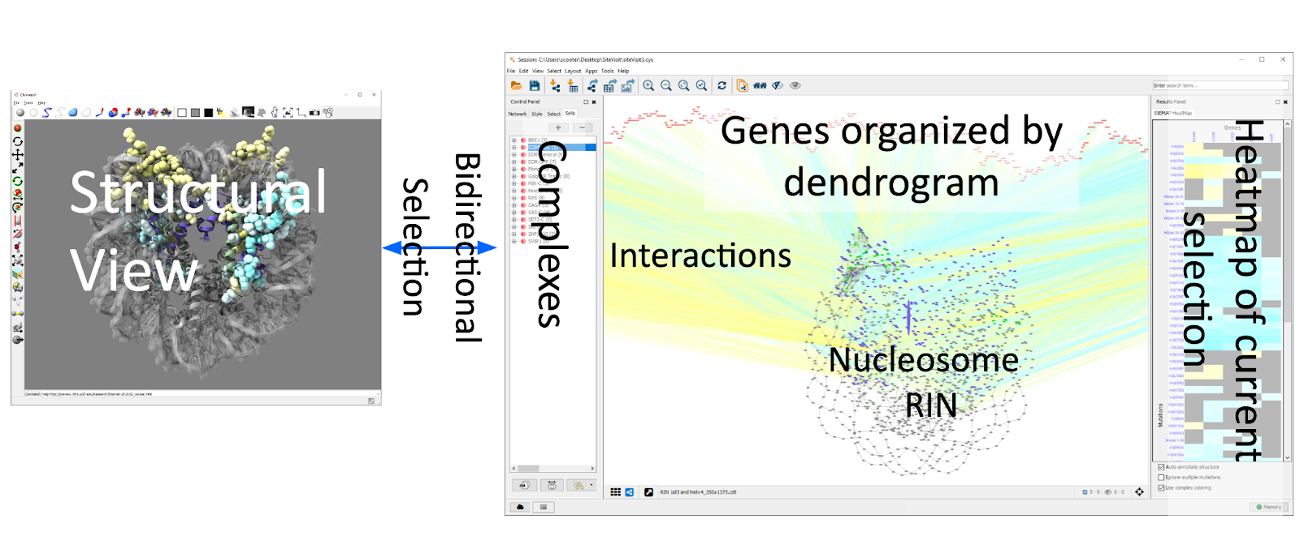Viewport: 1300px width, 537px height.
Task: Open the Layout menu
Action: coord(573,71)
